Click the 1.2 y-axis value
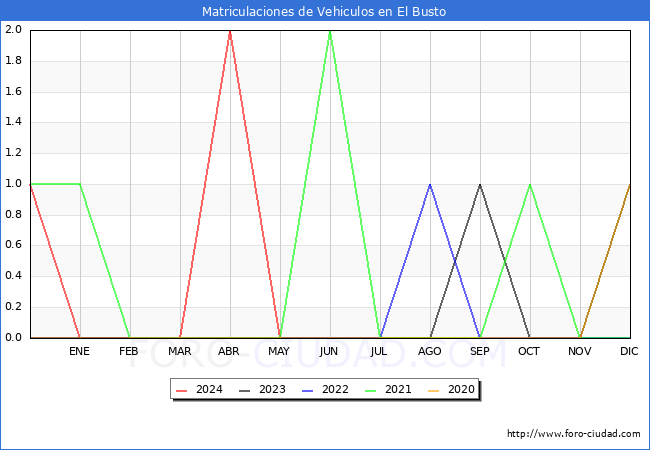Screen dimensions: 650x450 (13, 152)
